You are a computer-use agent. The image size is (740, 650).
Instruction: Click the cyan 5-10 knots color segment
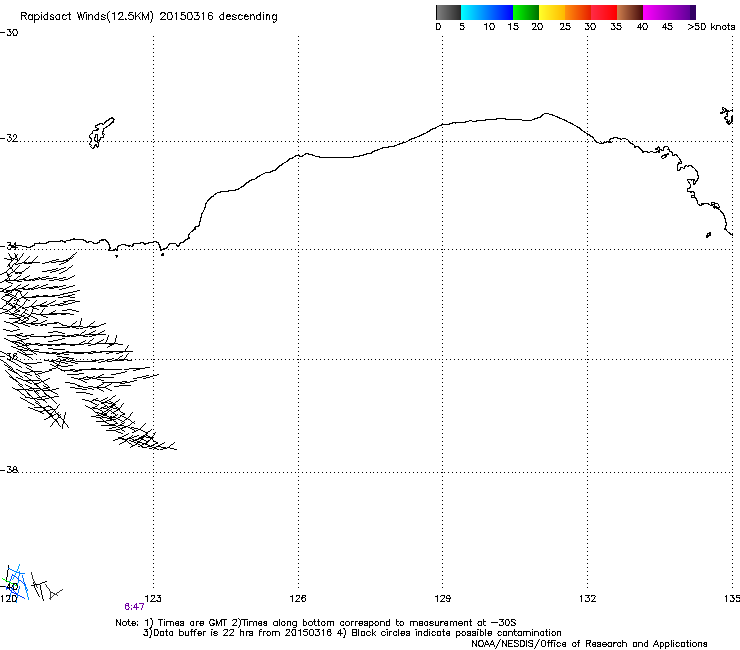[474, 12]
